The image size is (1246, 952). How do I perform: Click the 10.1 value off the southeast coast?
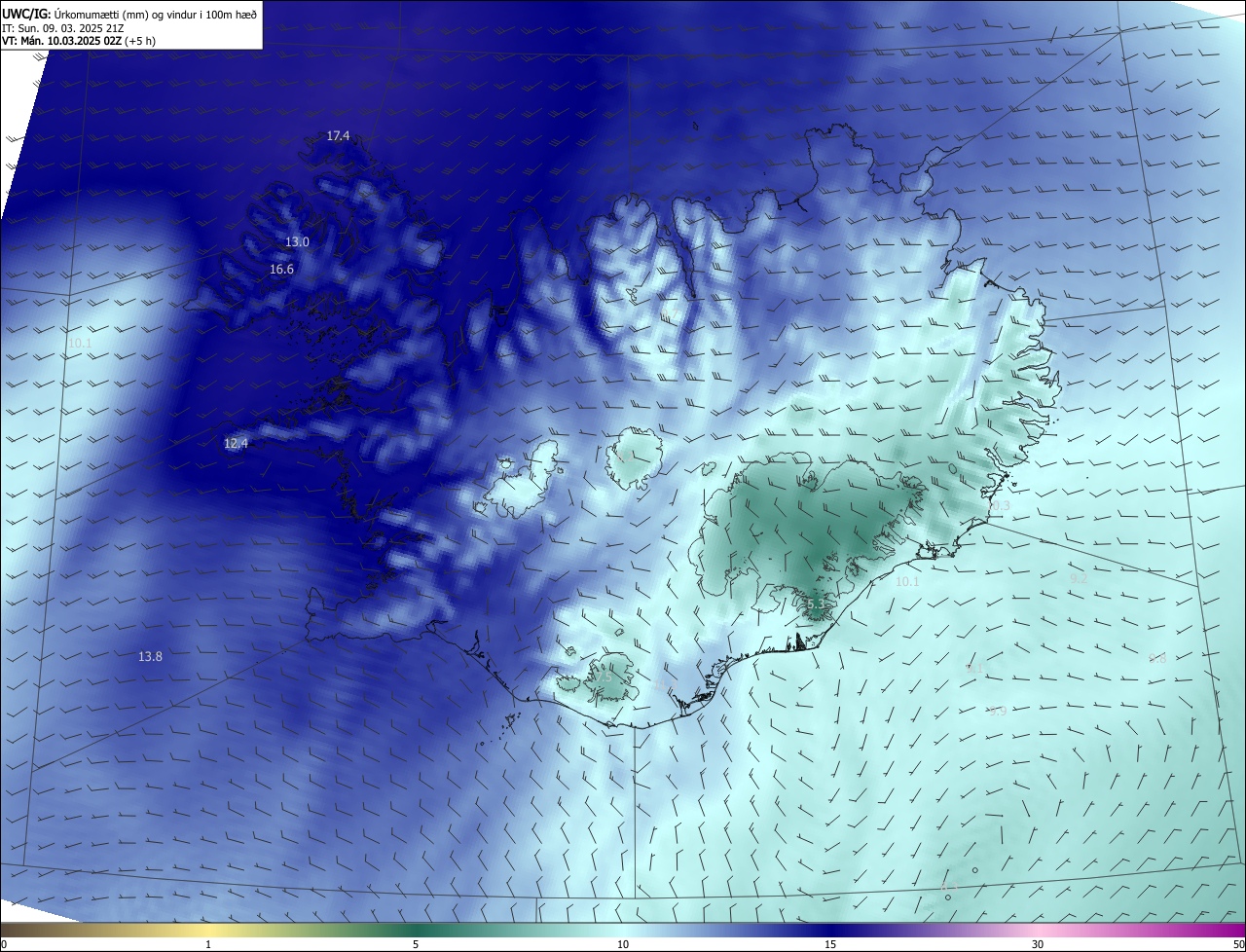tap(907, 581)
